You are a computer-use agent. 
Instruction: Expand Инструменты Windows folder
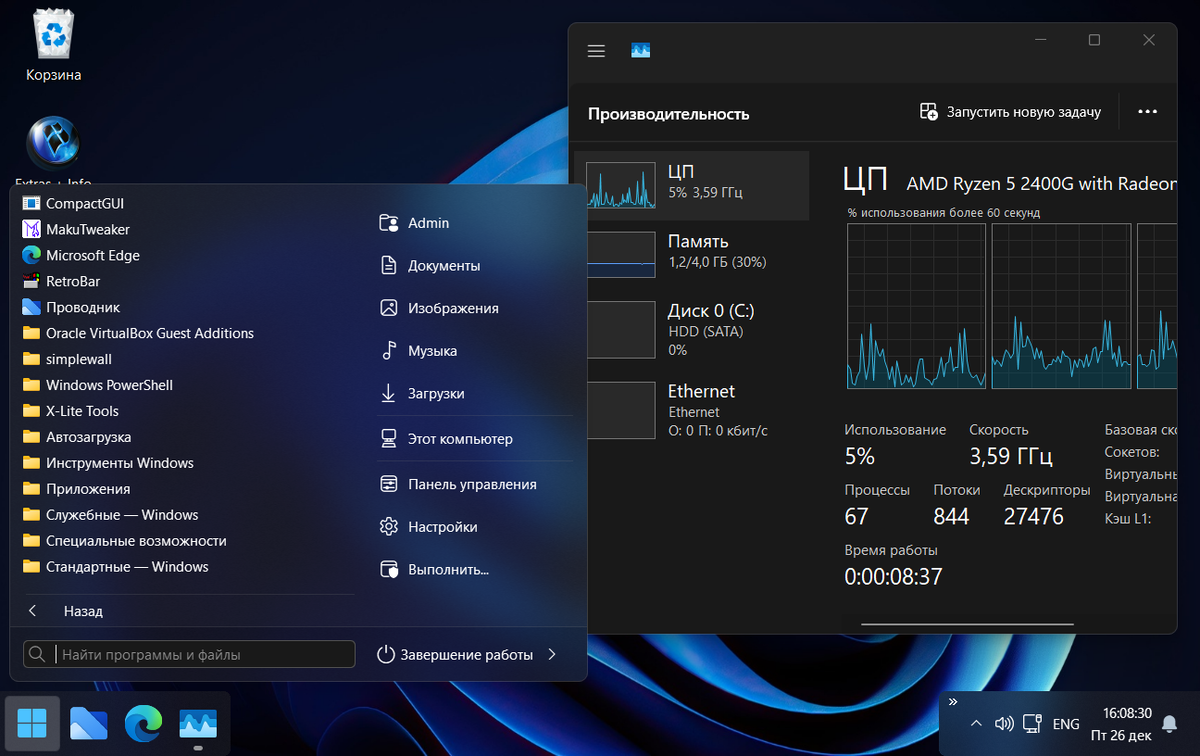pos(107,463)
